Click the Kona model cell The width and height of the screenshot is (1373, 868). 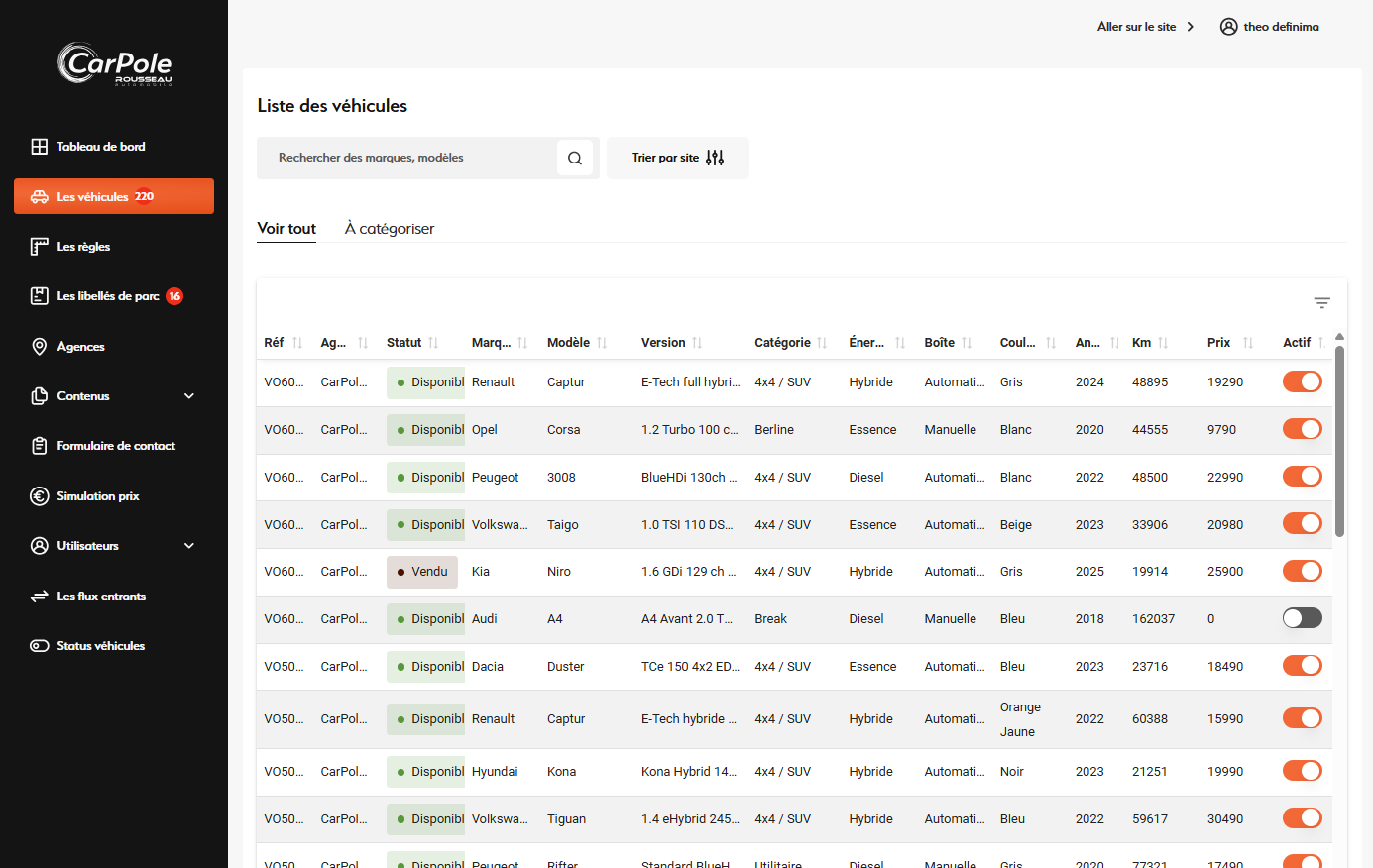point(562,772)
